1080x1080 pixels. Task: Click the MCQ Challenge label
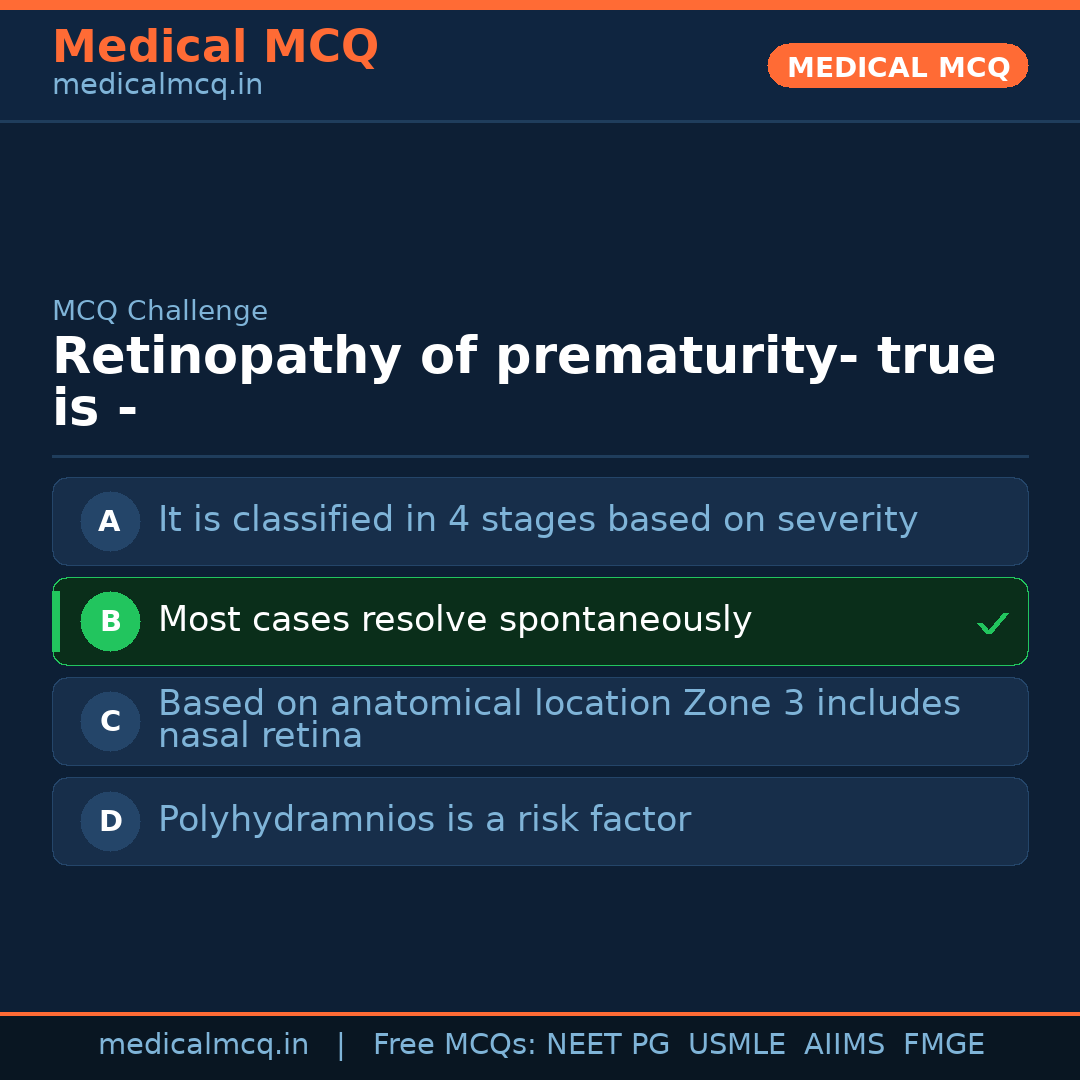160,311
